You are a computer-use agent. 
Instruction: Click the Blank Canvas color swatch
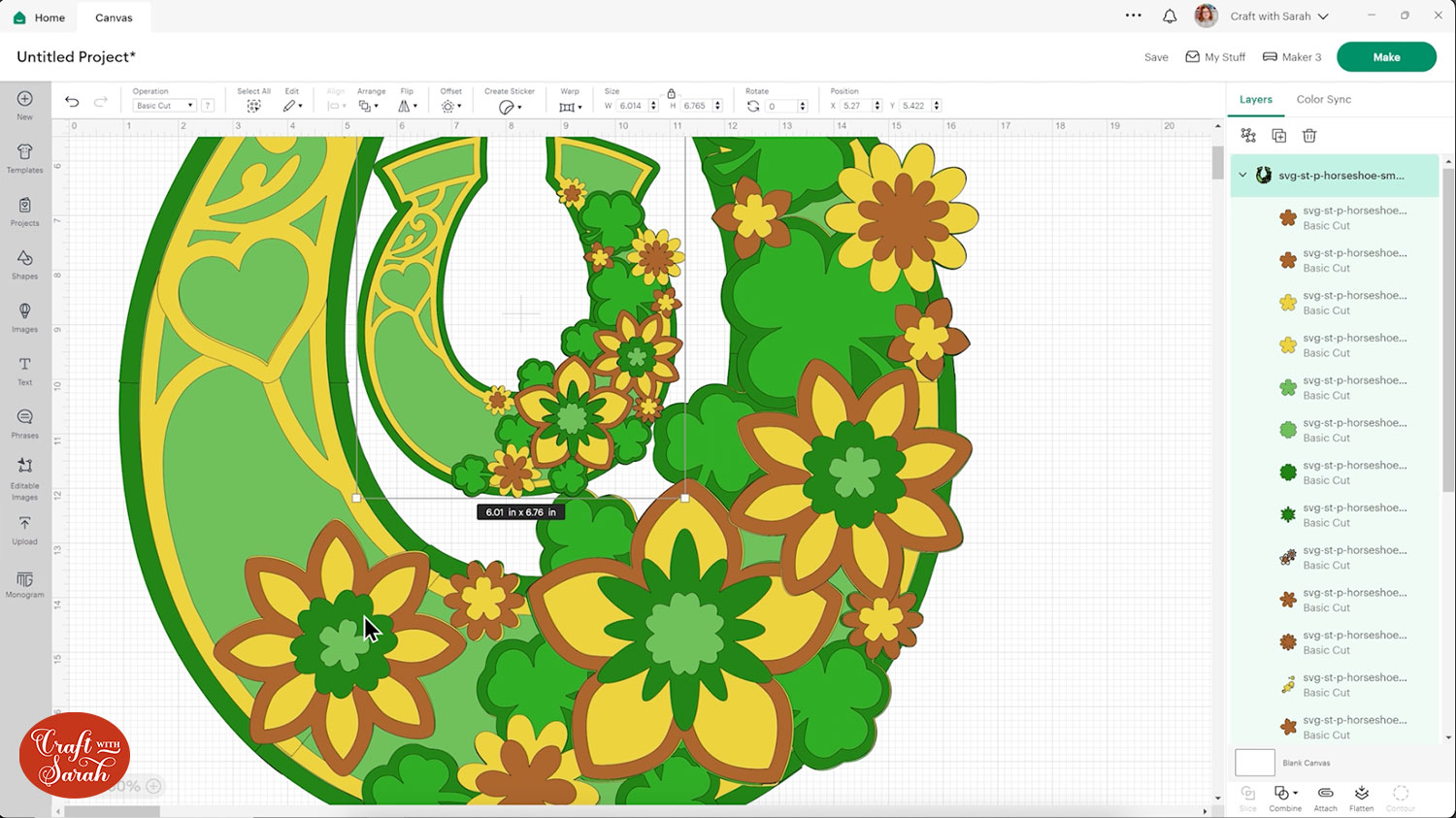[1254, 763]
